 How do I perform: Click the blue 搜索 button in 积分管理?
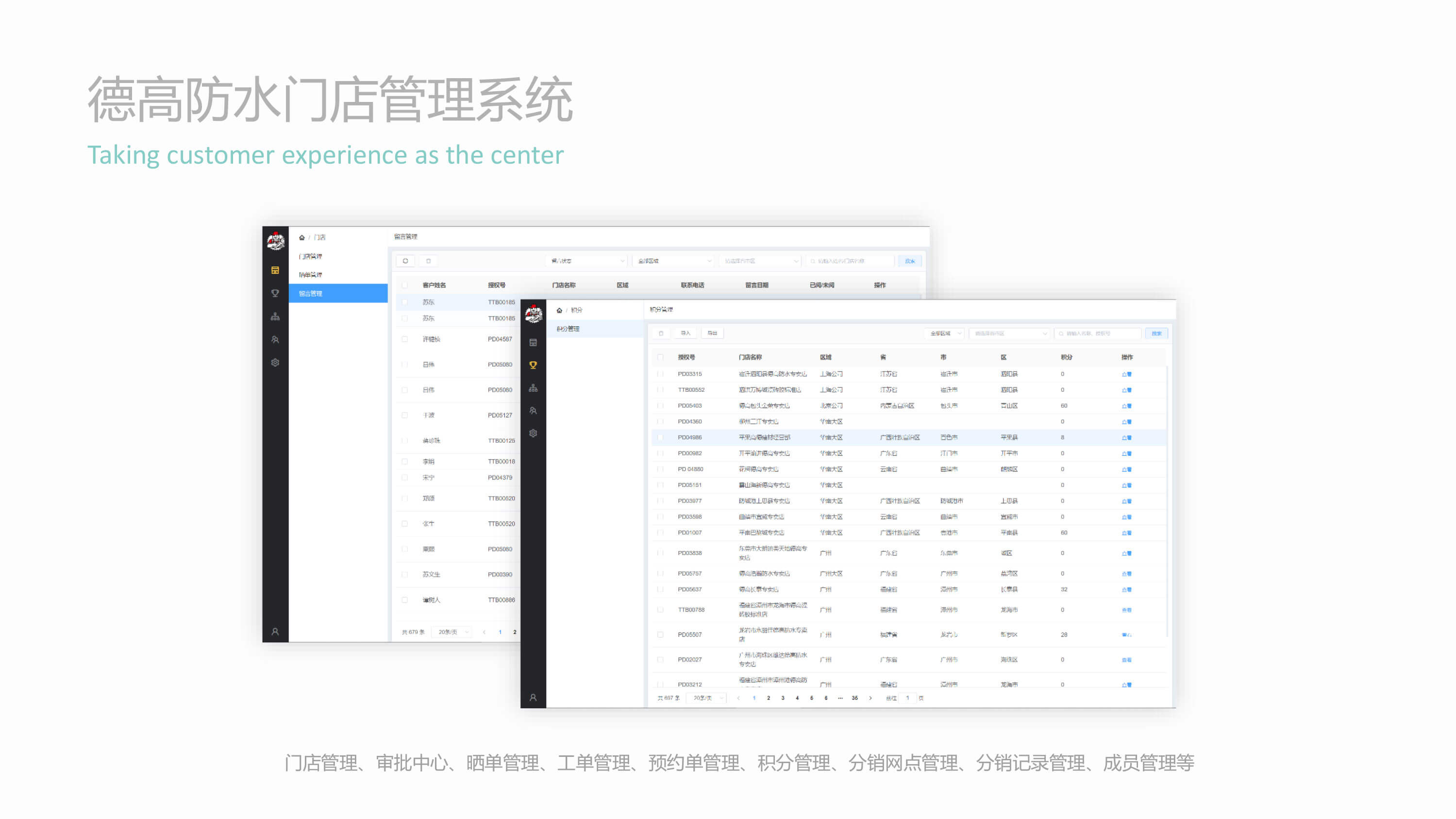pos(1156,334)
